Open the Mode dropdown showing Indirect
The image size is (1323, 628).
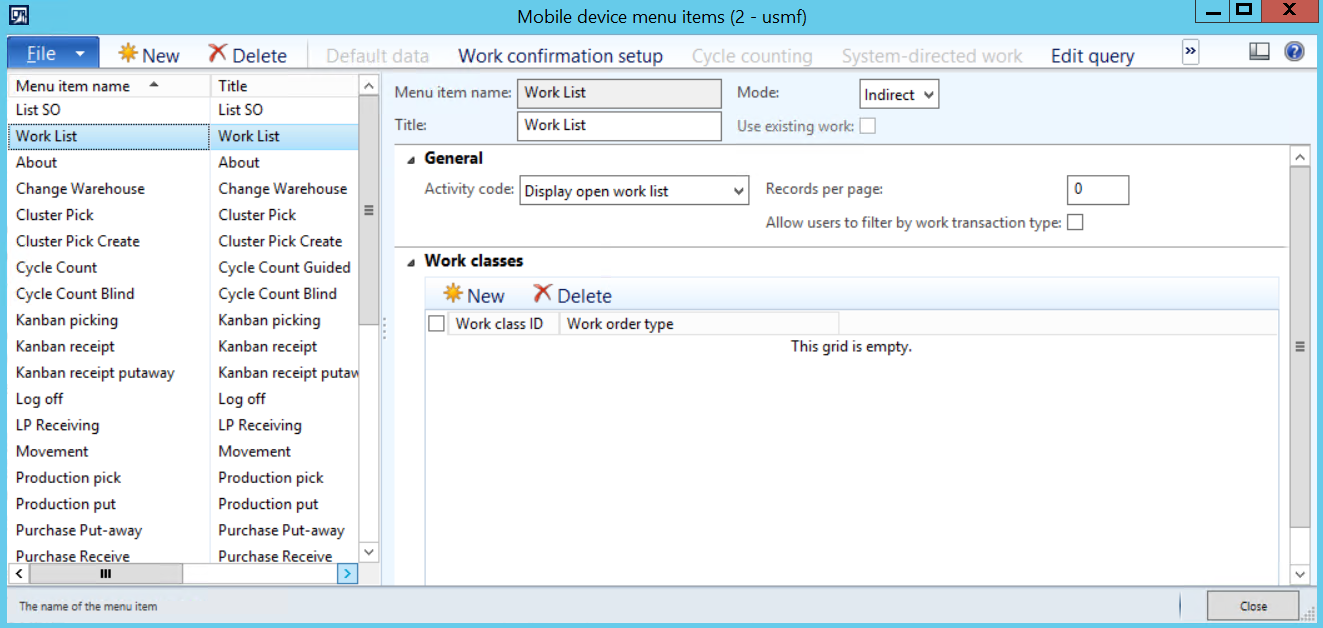[x=899, y=95]
